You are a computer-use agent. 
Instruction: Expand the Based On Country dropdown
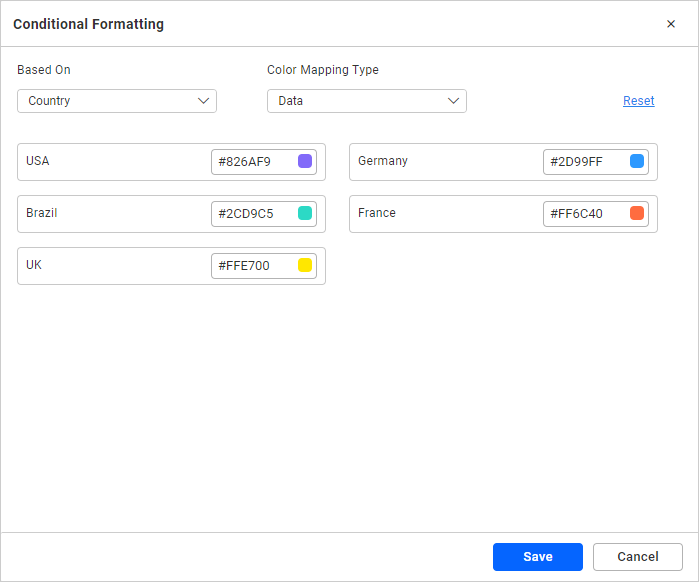tap(117, 101)
